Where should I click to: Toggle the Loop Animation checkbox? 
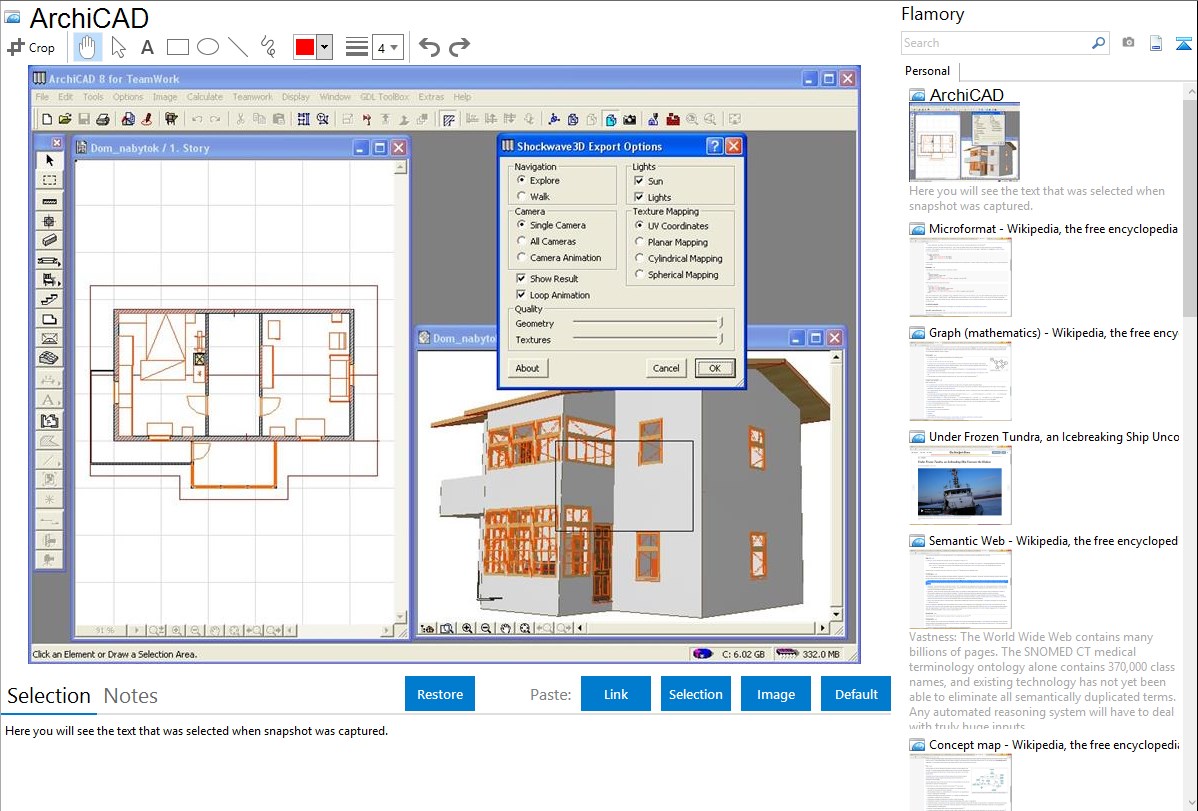pyautogui.click(x=521, y=294)
